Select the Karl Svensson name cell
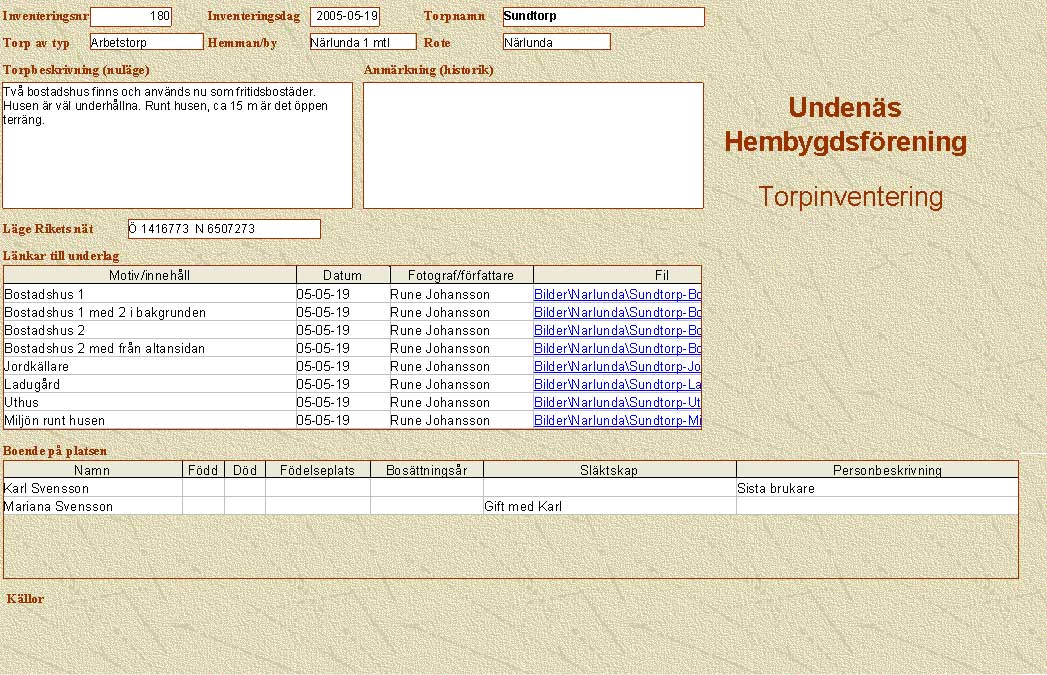Image resolution: width=1047 pixels, height=675 pixels. click(x=93, y=489)
